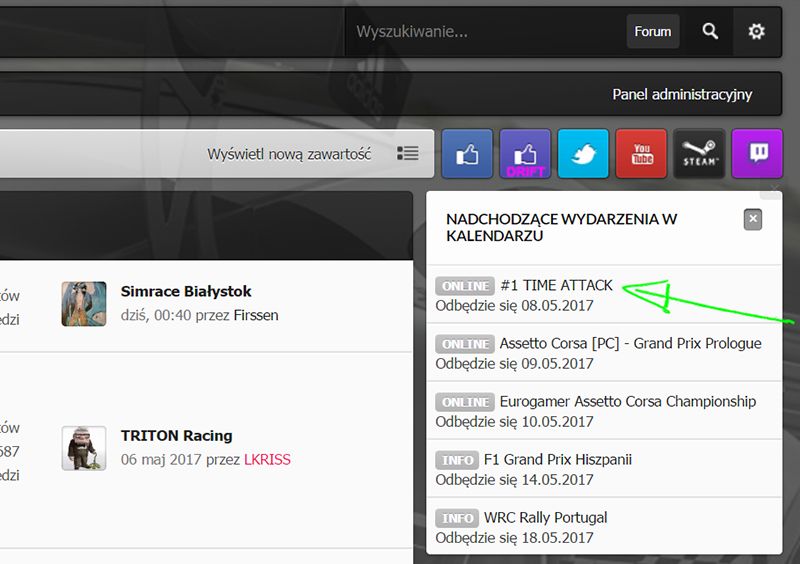Screen dimensions: 800x564
Task: Open the YouTube channel icon
Action: click(641, 154)
